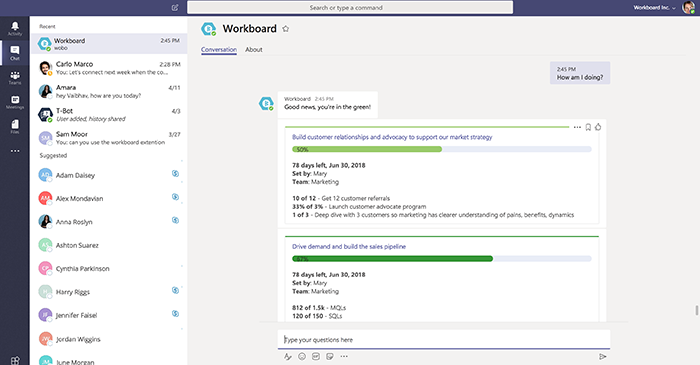Insert a GIF using the GIF icon
The width and height of the screenshot is (700, 365).
(316, 357)
